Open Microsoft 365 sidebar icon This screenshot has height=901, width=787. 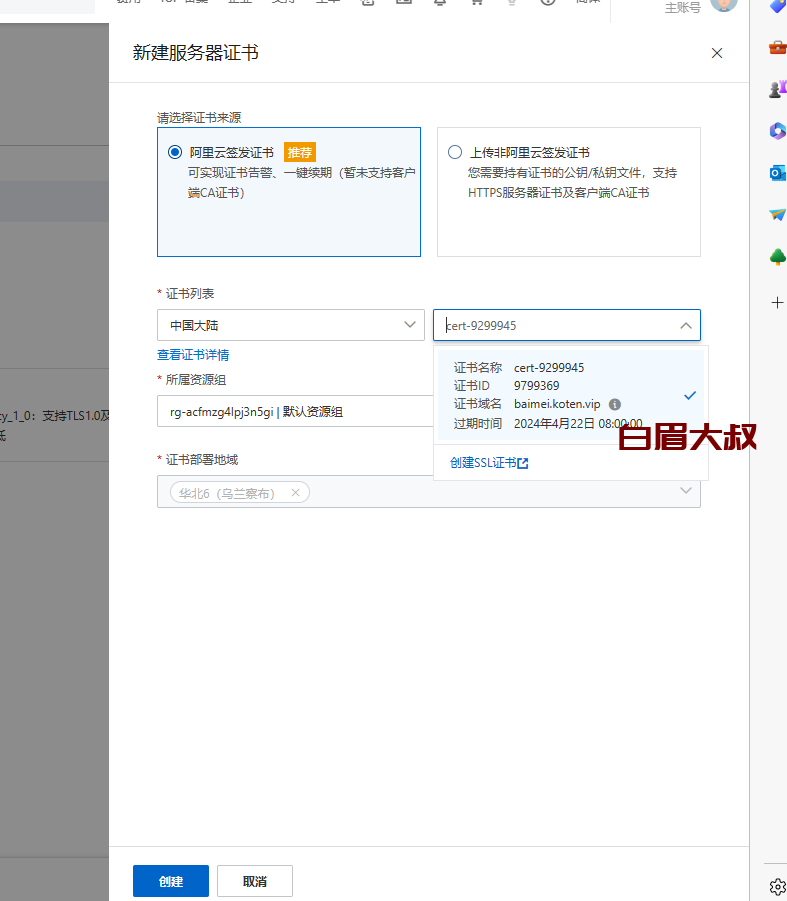click(777, 131)
